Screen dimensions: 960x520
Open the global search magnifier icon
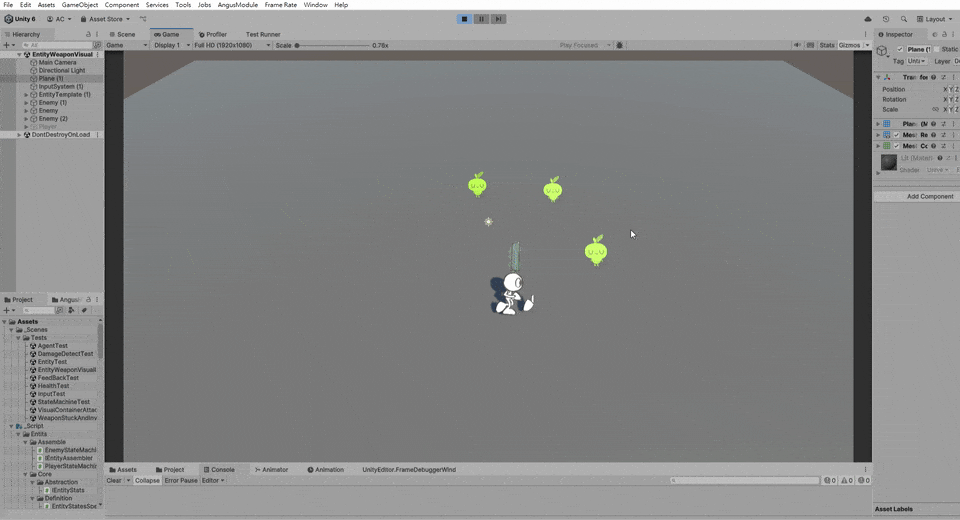click(x=904, y=19)
